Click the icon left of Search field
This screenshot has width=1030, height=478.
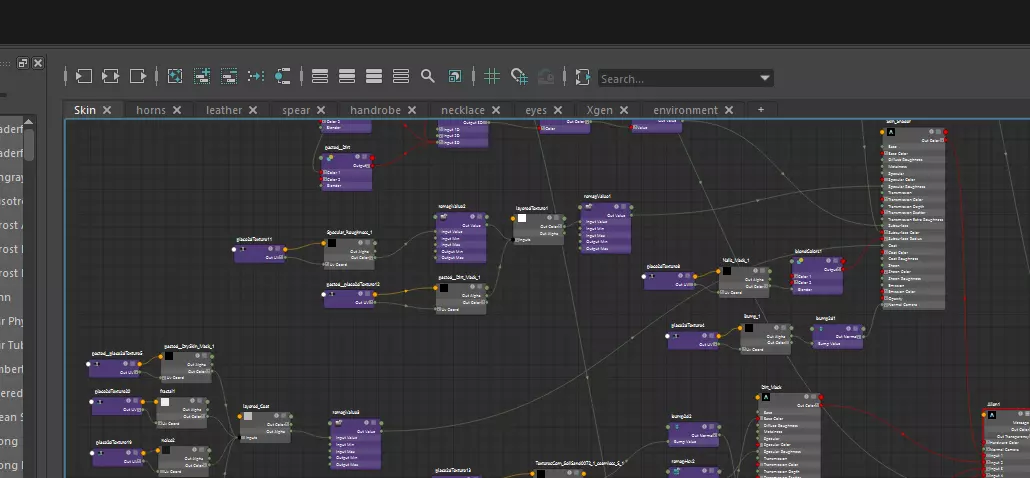point(583,77)
